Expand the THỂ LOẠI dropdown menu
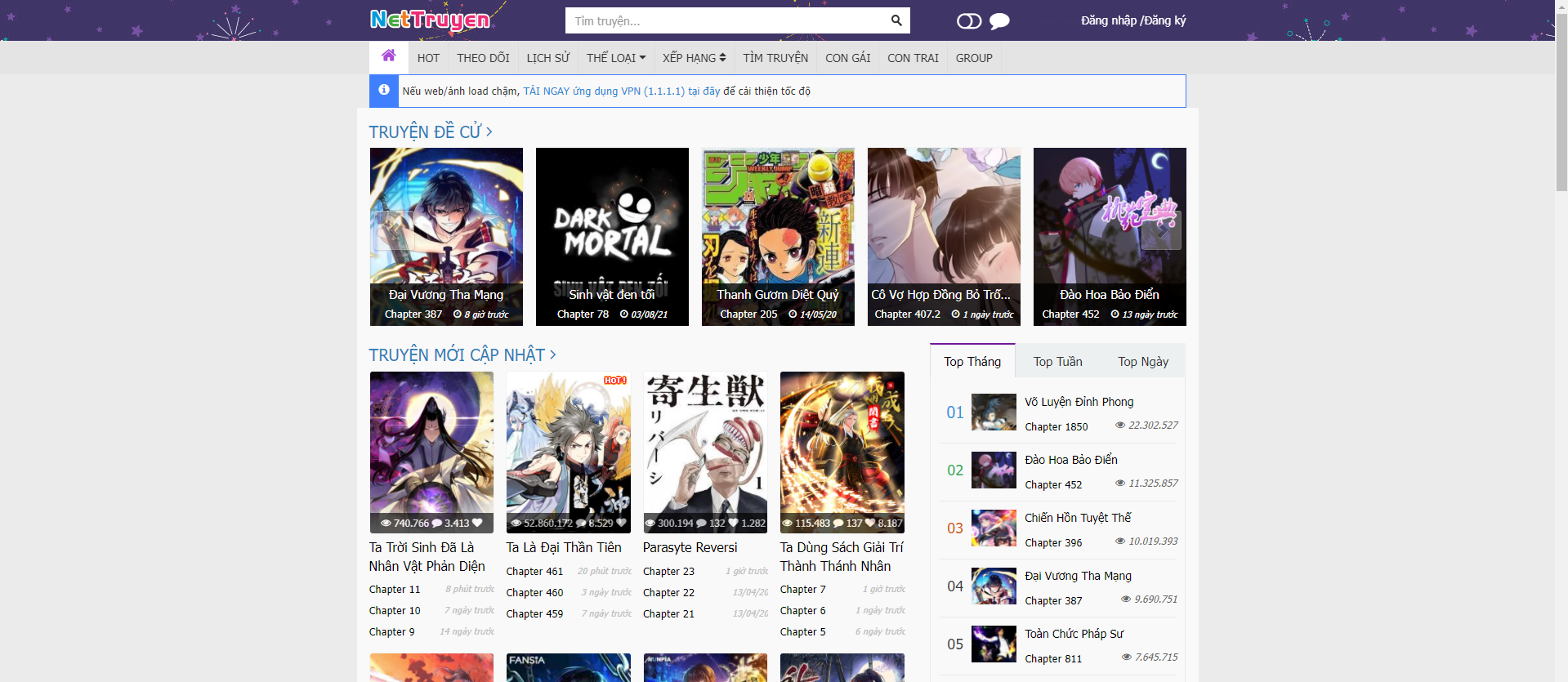This screenshot has width=1568, height=682. pyautogui.click(x=615, y=58)
